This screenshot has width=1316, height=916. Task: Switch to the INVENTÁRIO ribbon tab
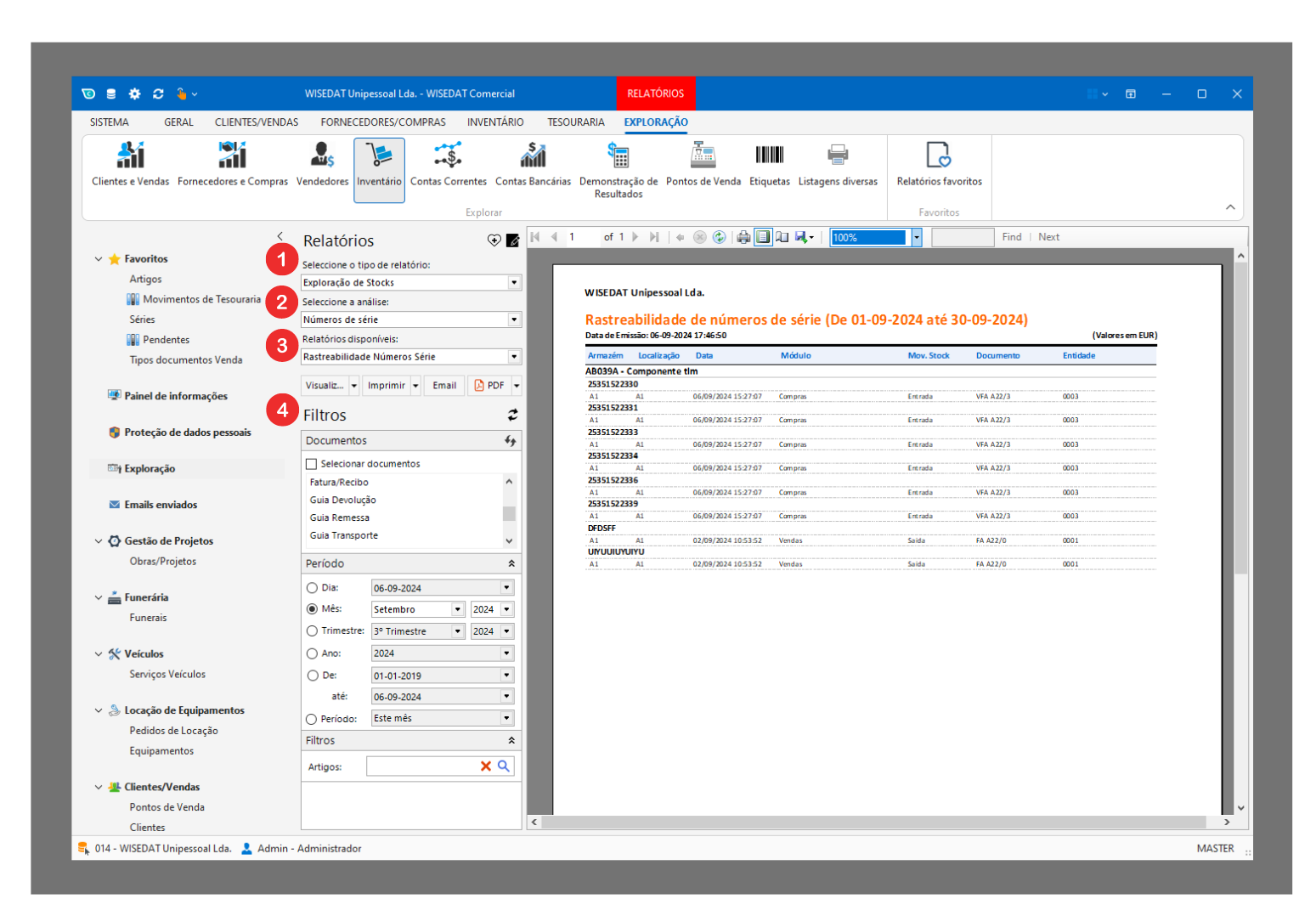495,122
